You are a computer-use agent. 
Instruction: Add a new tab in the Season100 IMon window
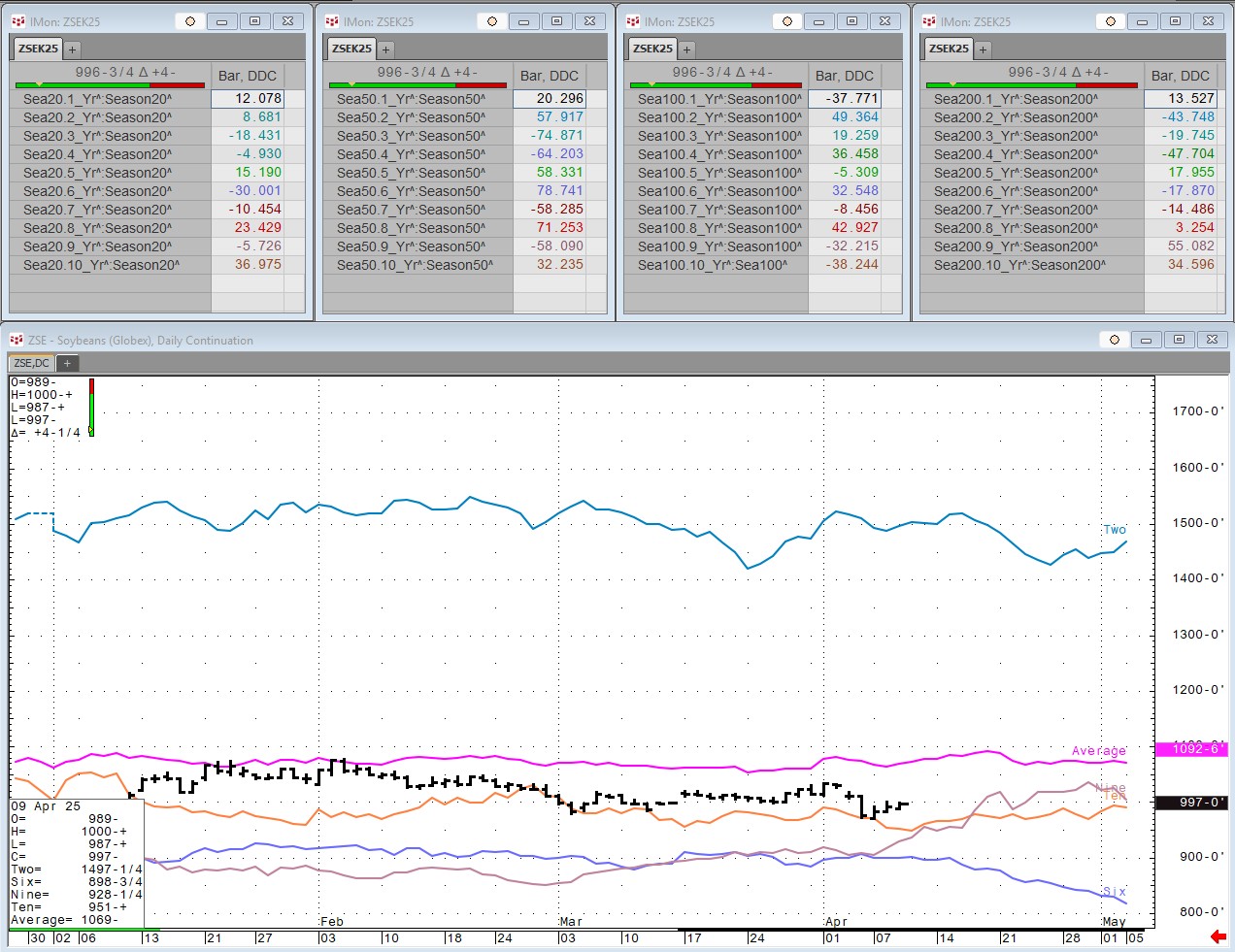(x=687, y=49)
